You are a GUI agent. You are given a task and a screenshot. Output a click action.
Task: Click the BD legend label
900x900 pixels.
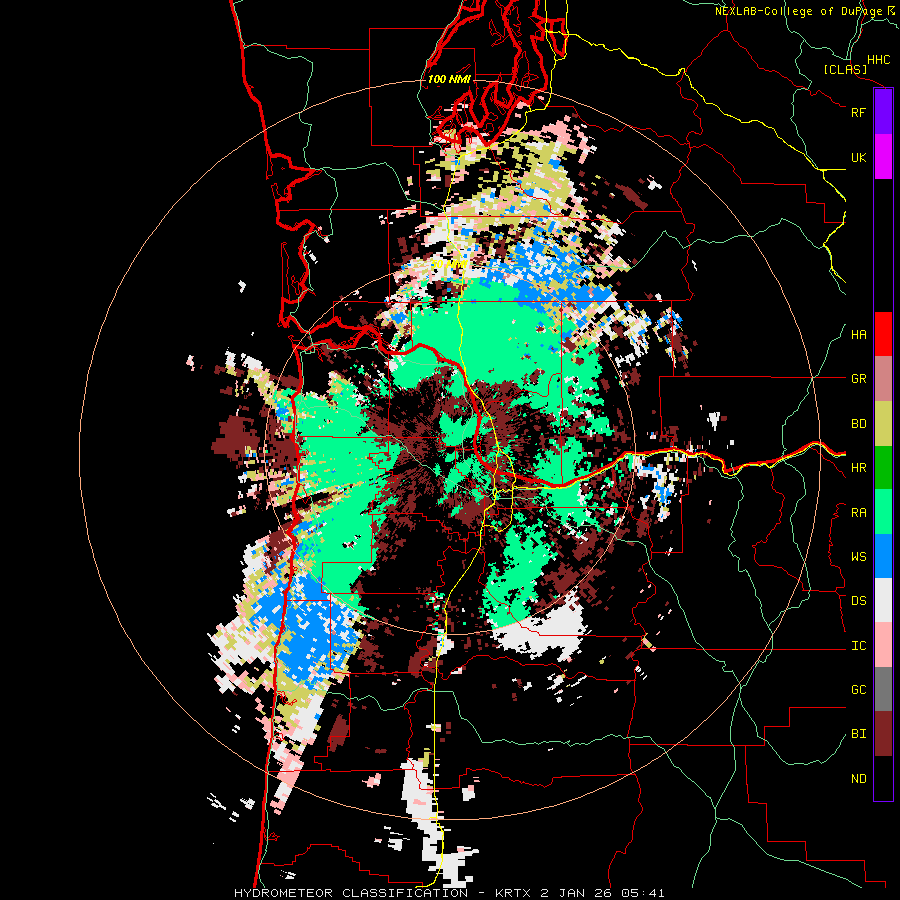[x=858, y=424]
